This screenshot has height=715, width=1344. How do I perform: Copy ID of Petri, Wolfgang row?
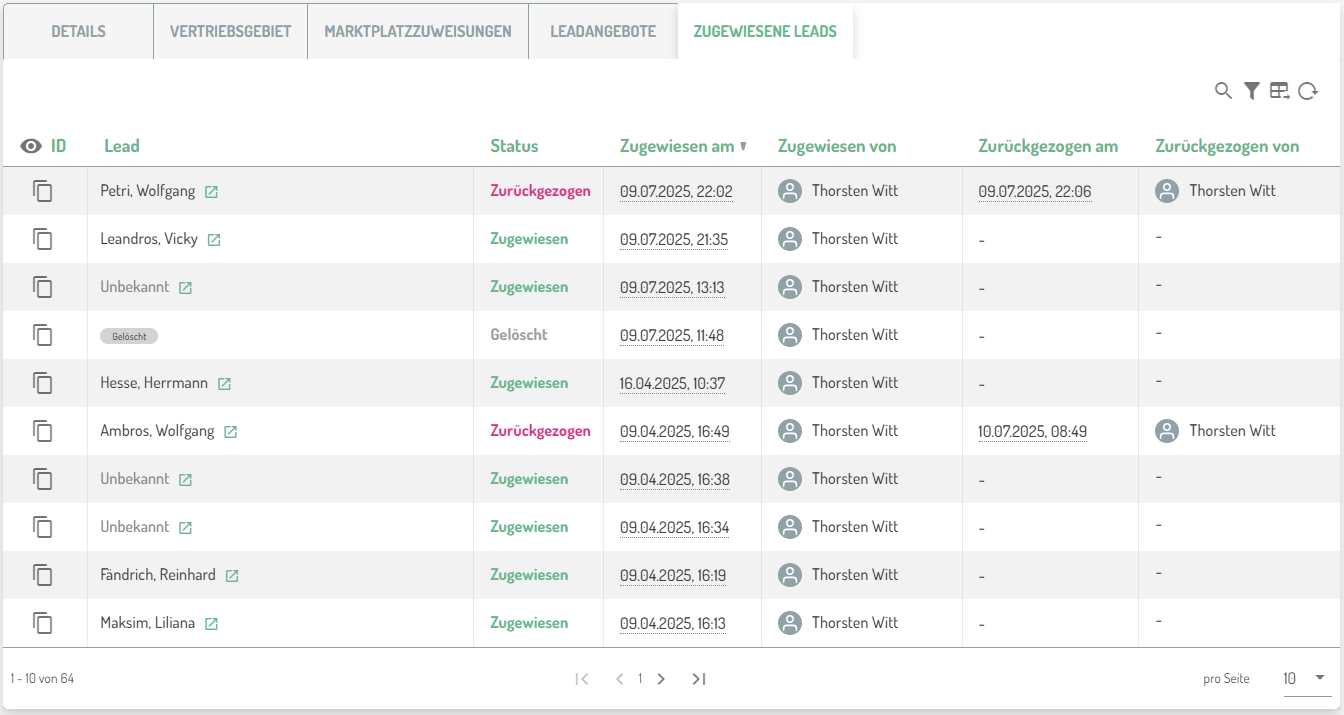coord(42,191)
